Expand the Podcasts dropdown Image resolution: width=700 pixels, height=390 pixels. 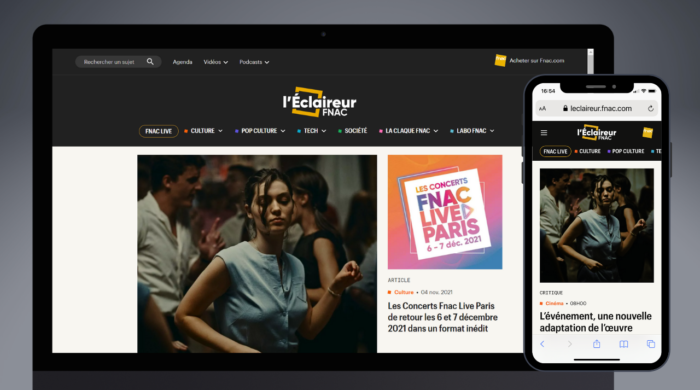click(254, 62)
